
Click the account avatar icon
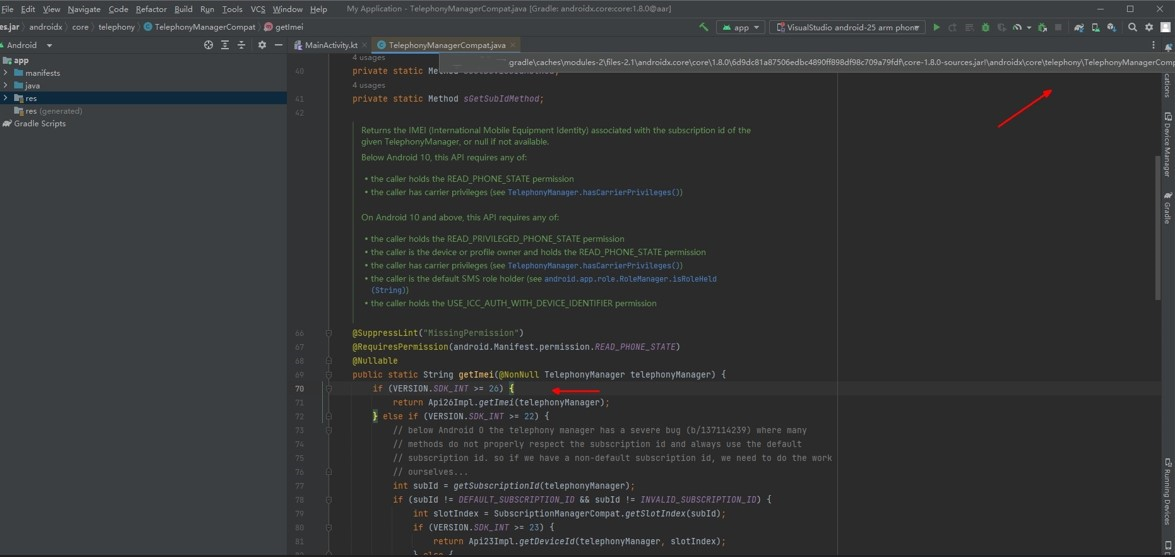[x=1165, y=27]
